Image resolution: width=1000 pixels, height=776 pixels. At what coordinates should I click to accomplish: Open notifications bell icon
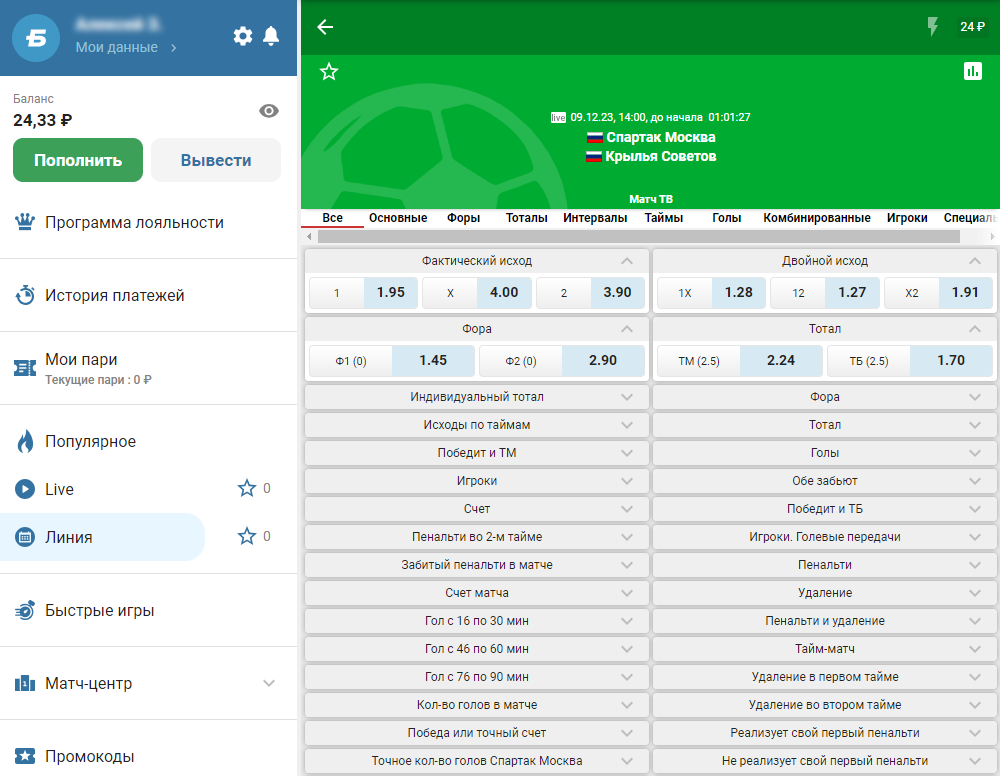pos(271,36)
